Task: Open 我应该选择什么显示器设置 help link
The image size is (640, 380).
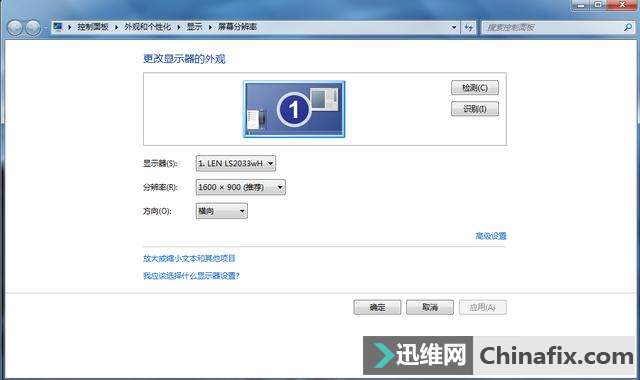Action: 191,276
